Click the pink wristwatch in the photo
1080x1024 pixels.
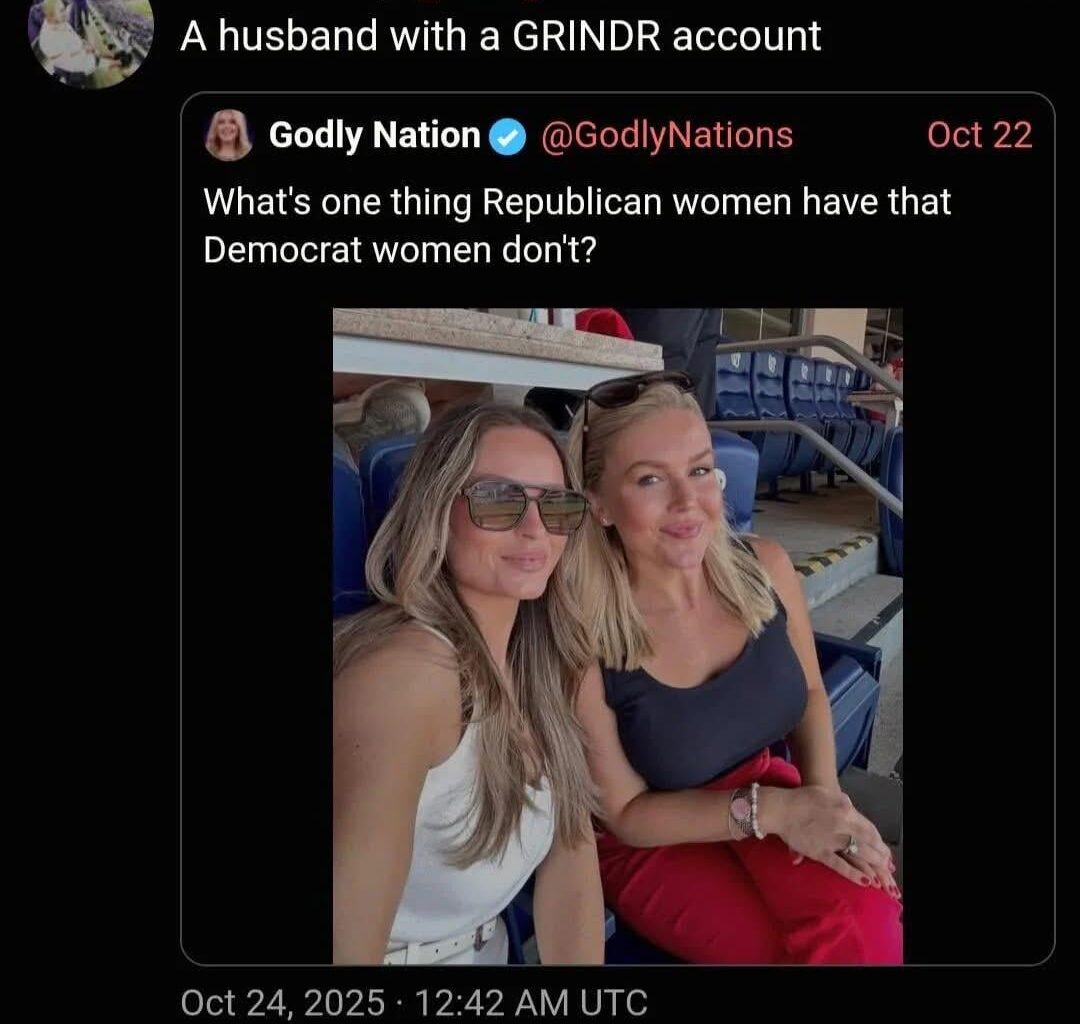744,813
